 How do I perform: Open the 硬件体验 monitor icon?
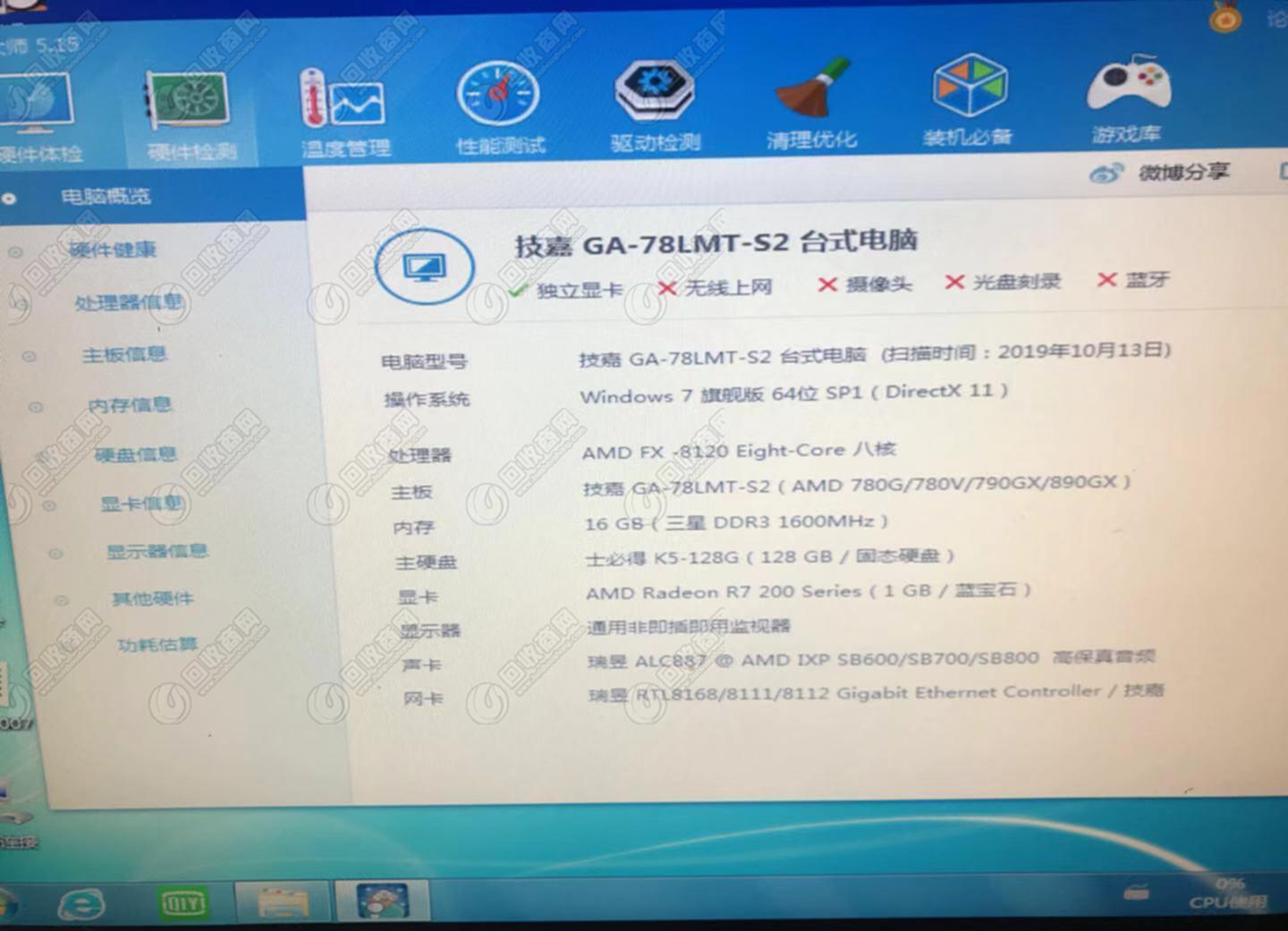36,101
